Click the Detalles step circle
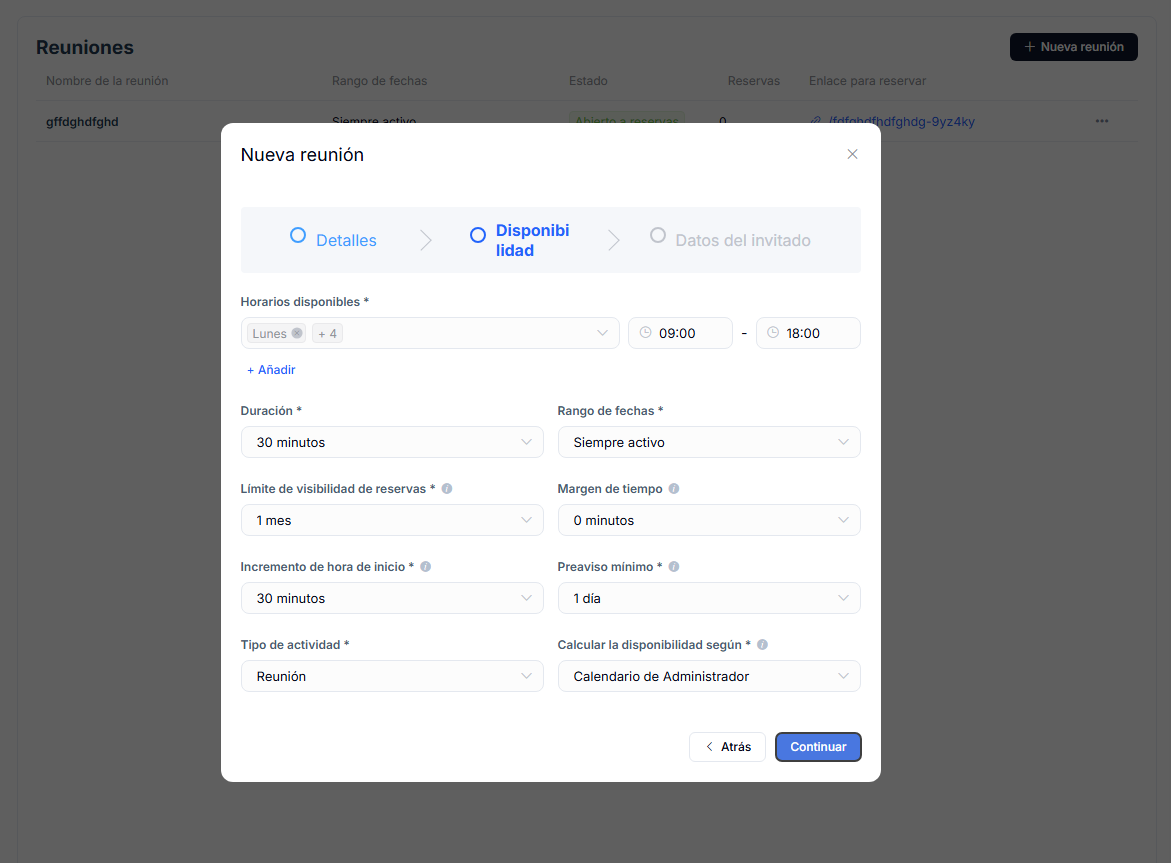The image size is (1171, 863). (298, 235)
